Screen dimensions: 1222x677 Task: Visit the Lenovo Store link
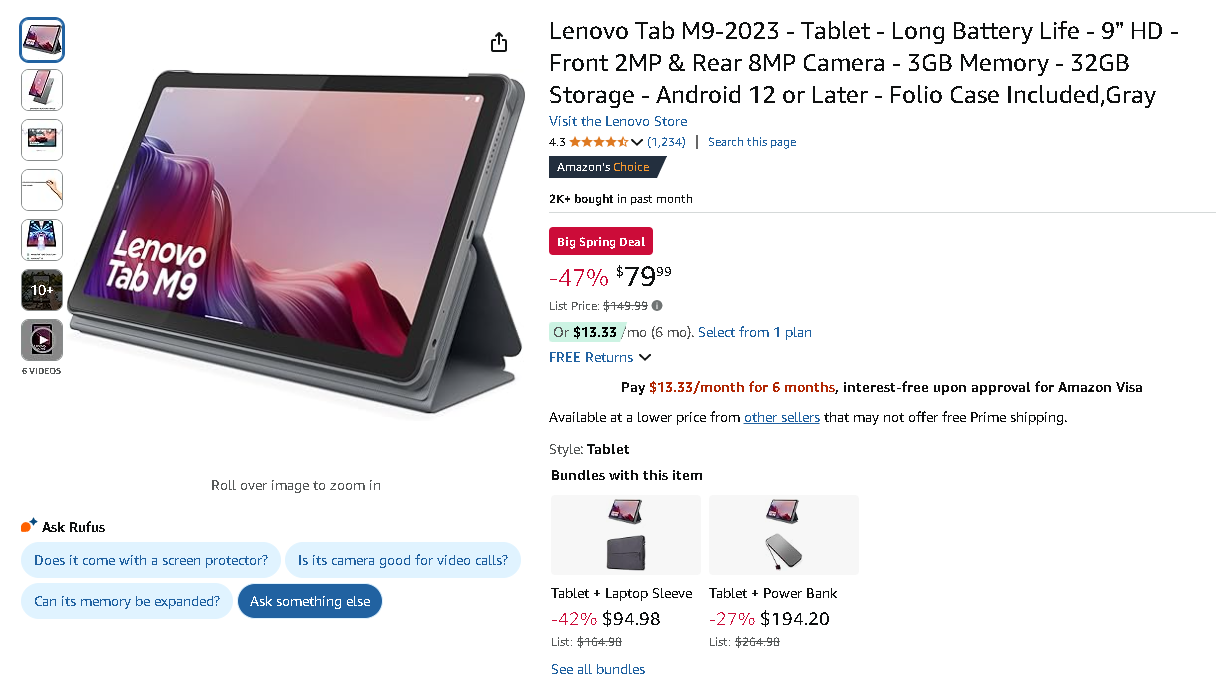618,122
